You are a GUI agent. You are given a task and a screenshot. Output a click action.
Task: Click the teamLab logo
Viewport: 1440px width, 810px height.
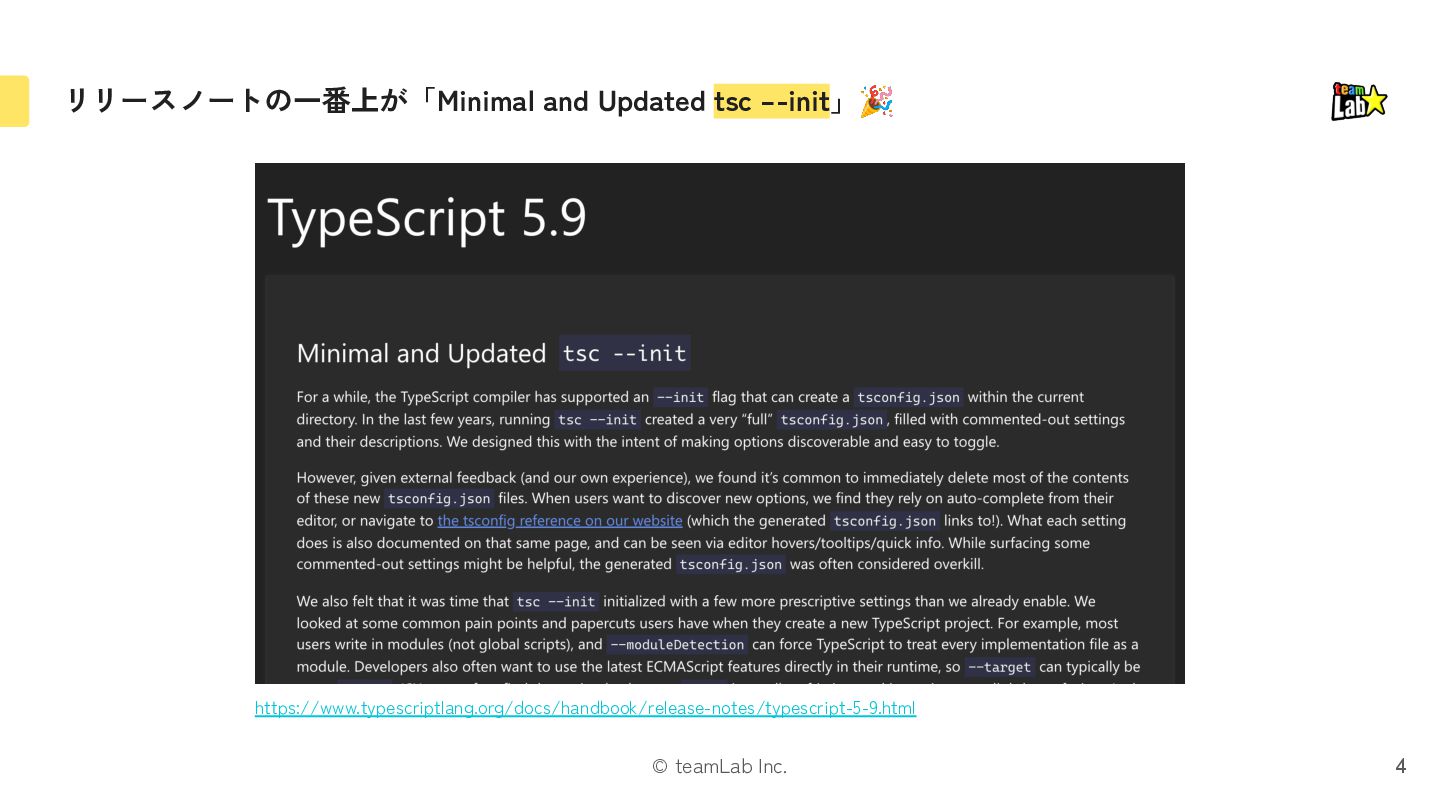[1359, 101]
